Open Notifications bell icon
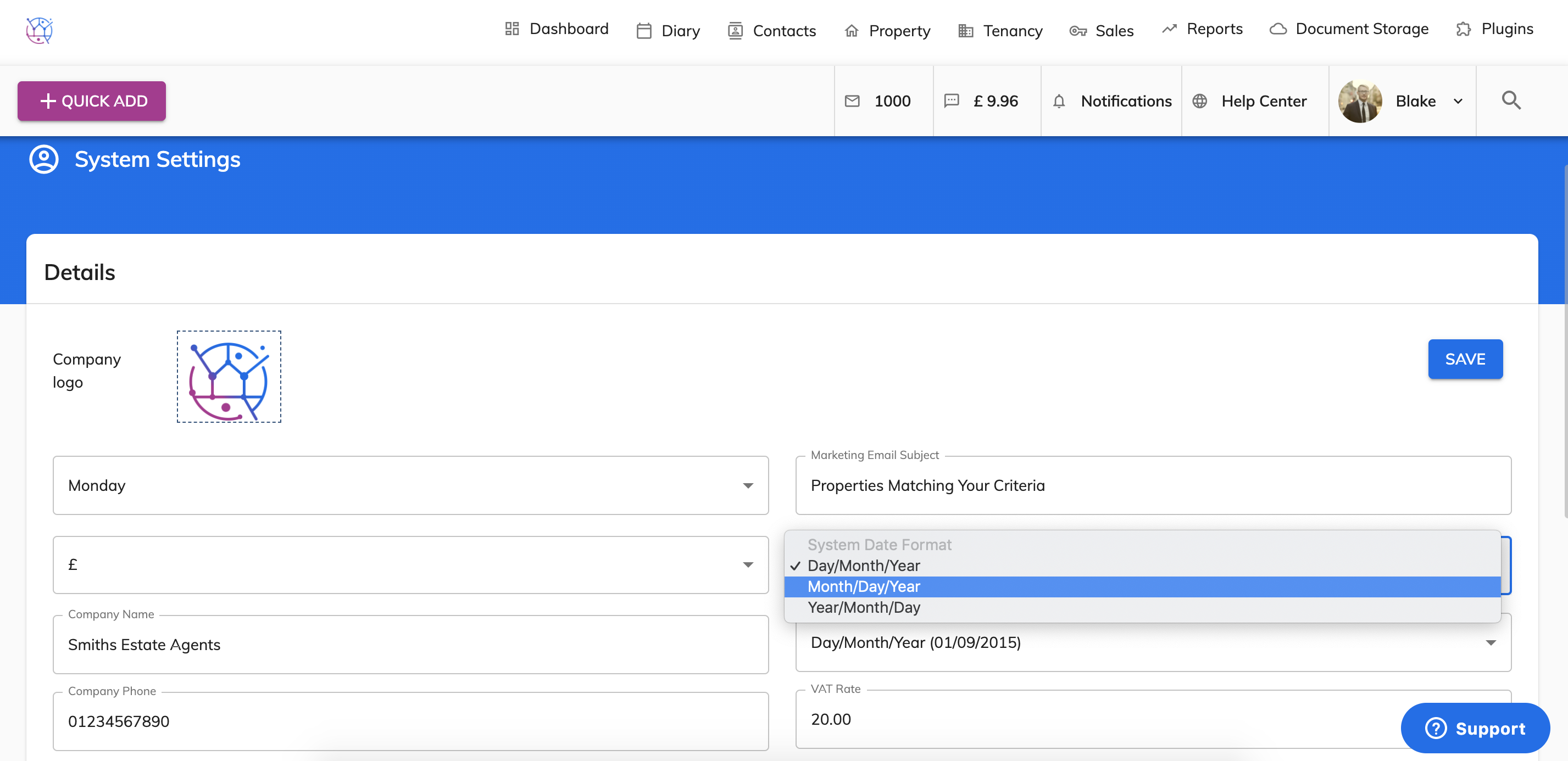 point(1059,101)
